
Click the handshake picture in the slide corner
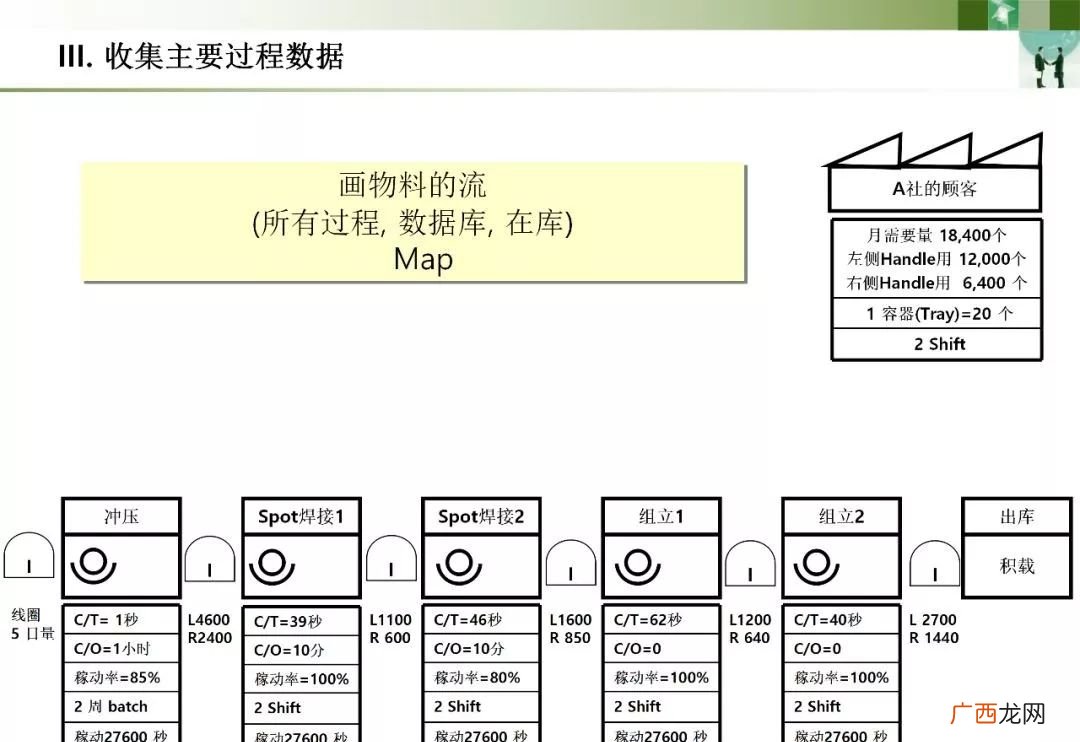pos(1048,61)
